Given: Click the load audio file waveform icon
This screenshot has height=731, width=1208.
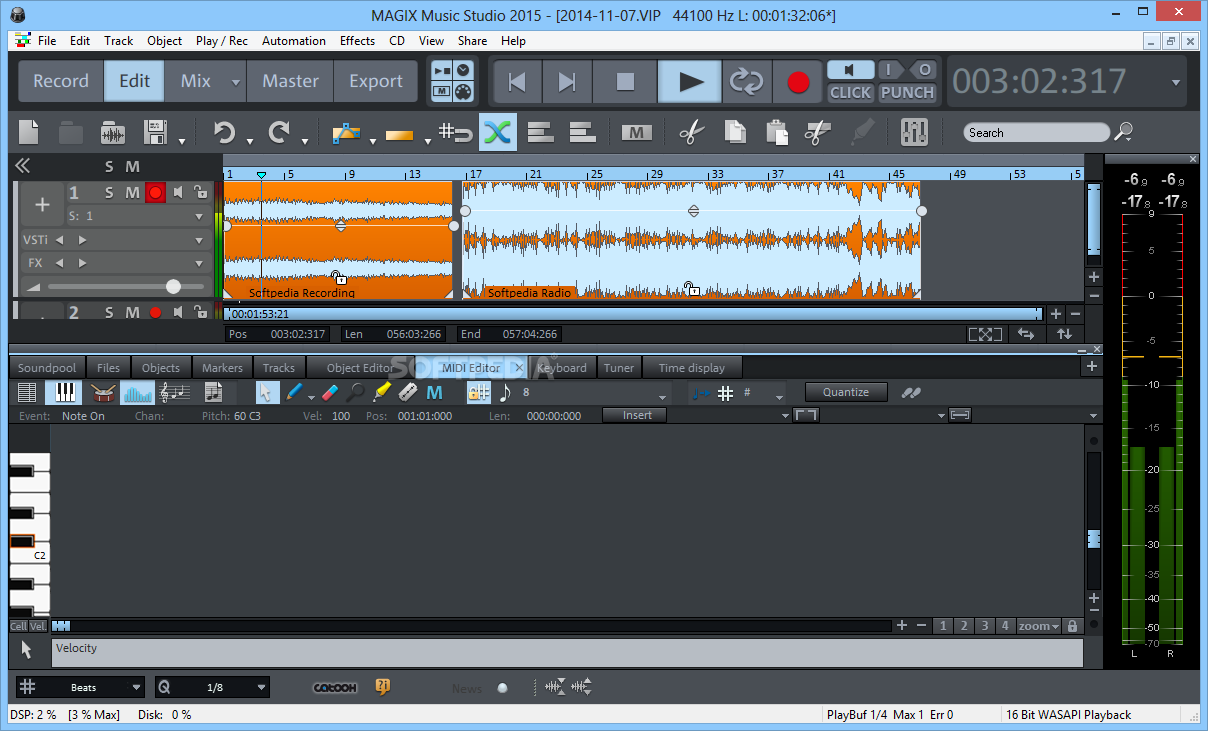Looking at the screenshot, I should (113, 132).
